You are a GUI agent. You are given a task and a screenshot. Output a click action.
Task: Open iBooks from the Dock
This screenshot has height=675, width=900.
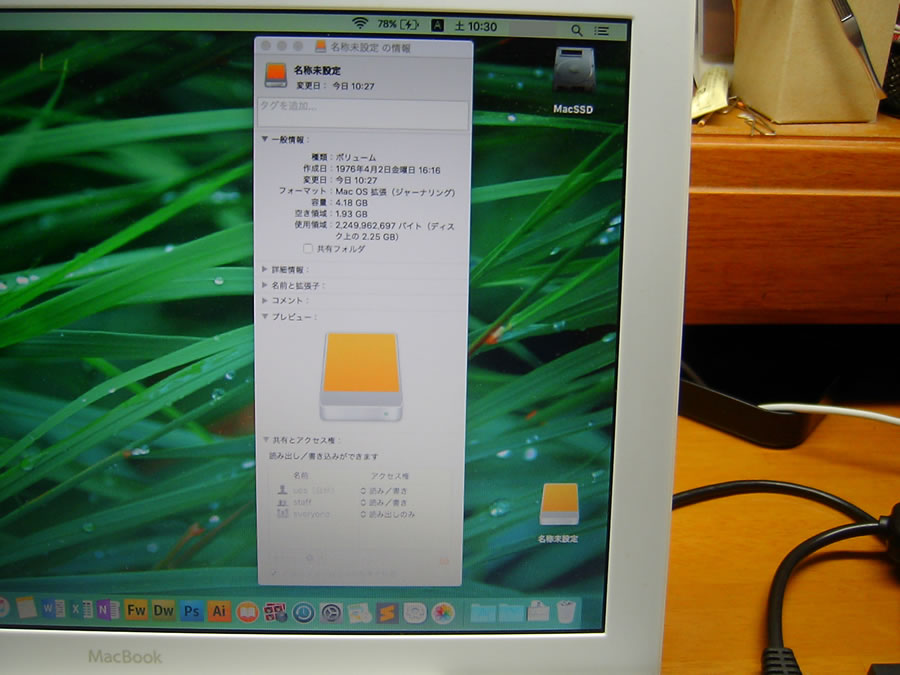[x=247, y=612]
